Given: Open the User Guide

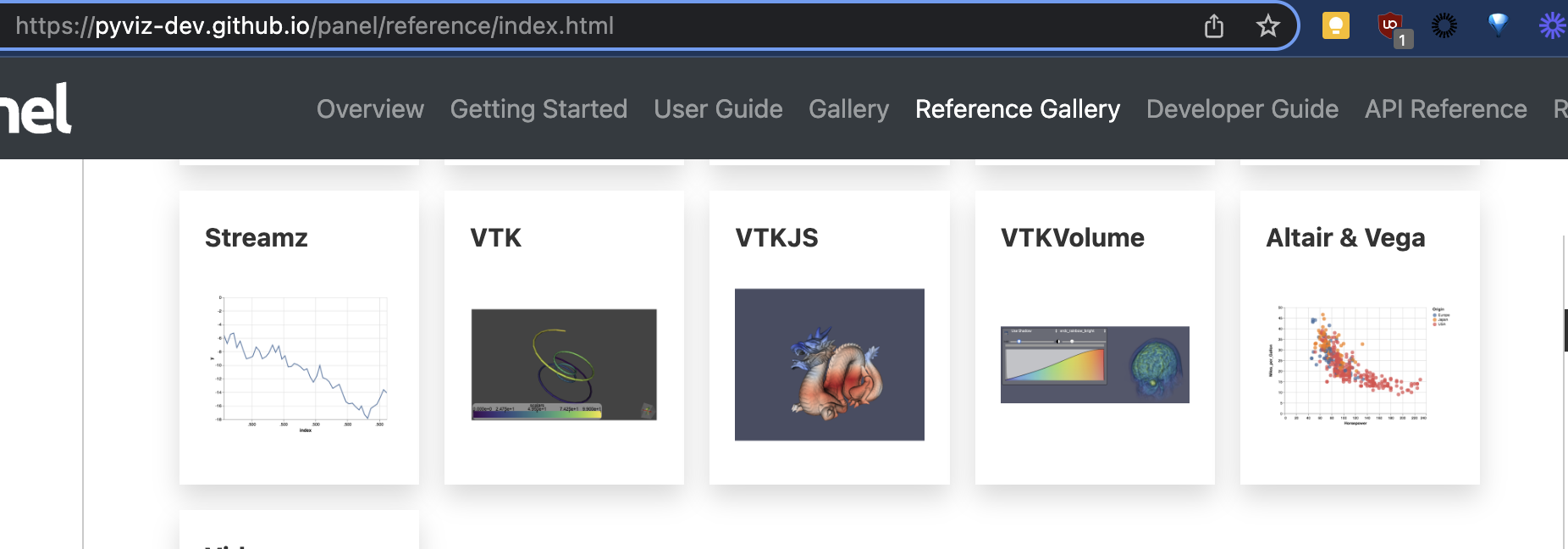Looking at the screenshot, I should (717, 108).
